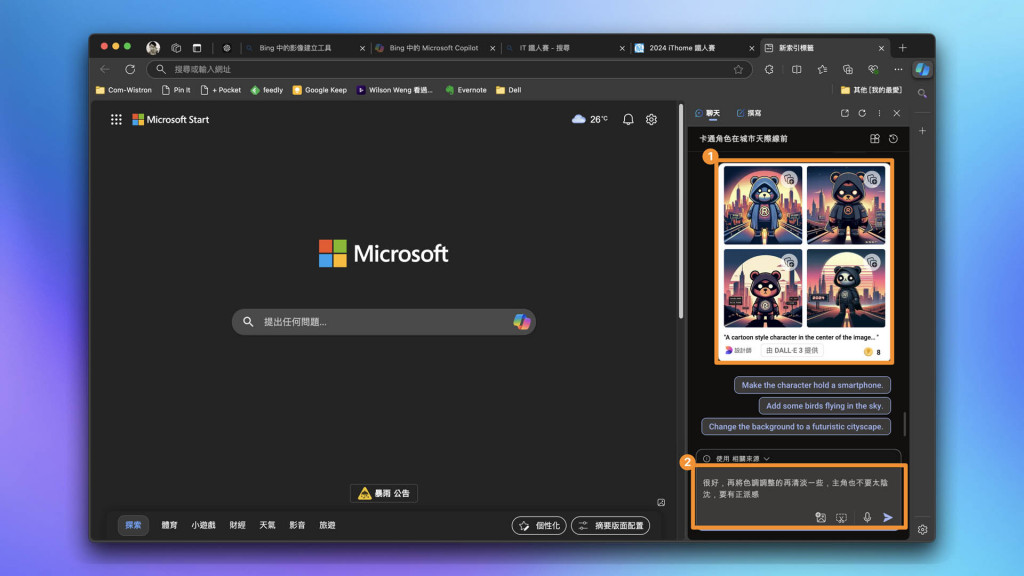Click 'Make the character hold a smartphone' suggestion

[x=812, y=385]
